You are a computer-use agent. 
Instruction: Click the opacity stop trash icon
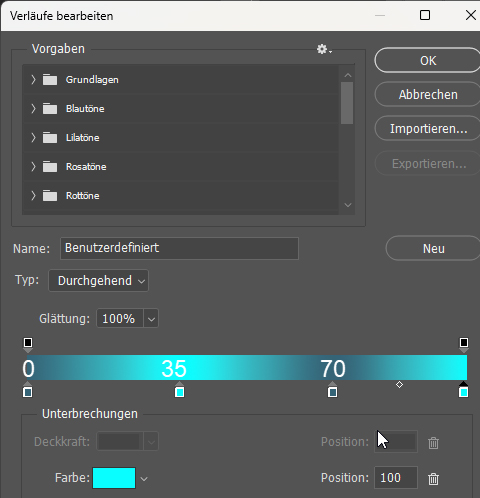point(433,443)
